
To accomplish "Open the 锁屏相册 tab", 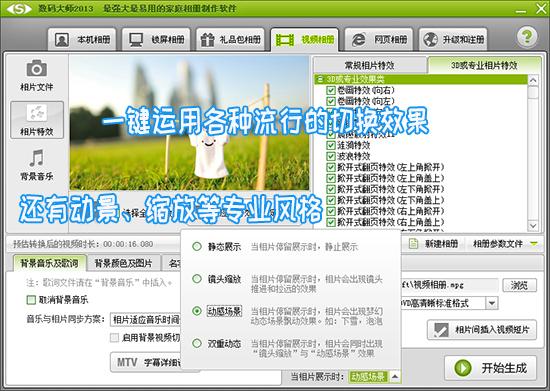I will (x=156, y=40).
